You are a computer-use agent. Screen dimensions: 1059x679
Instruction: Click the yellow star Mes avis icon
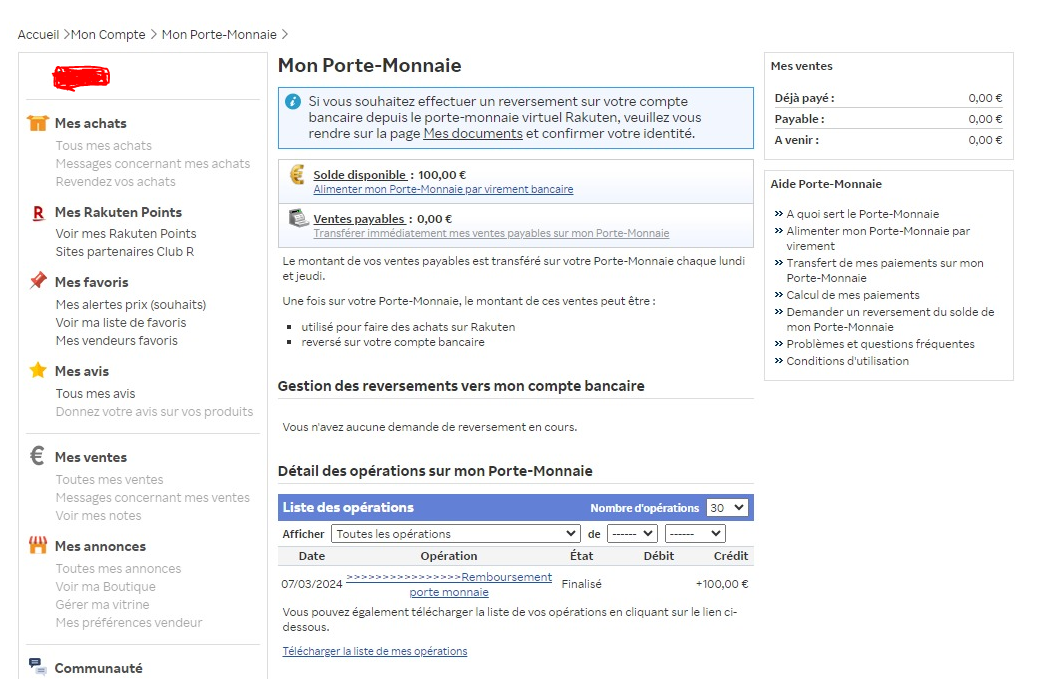pos(38,370)
